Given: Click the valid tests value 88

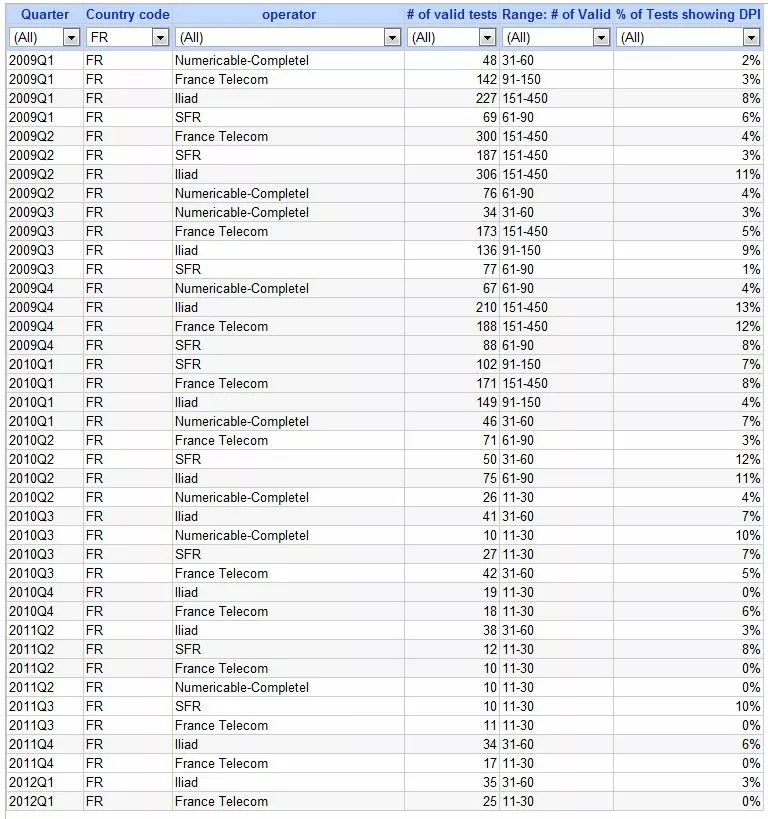Looking at the screenshot, I should [x=490, y=345].
